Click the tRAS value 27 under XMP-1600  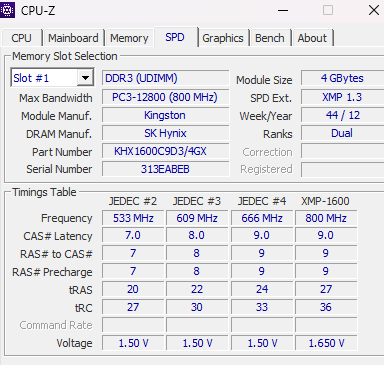[326, 289]
